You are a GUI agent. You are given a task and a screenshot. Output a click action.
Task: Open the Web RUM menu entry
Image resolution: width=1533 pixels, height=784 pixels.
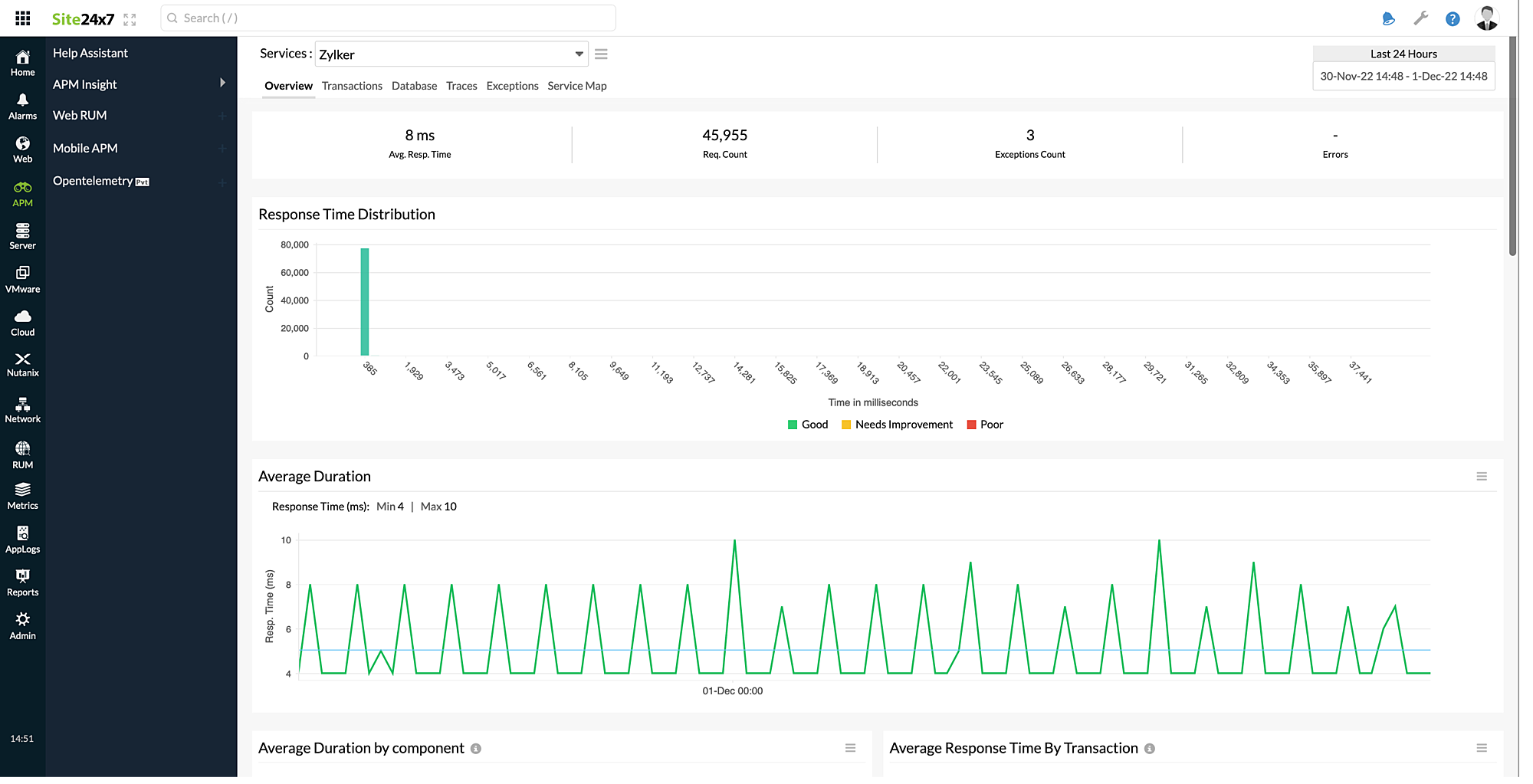tap(80, 115)
